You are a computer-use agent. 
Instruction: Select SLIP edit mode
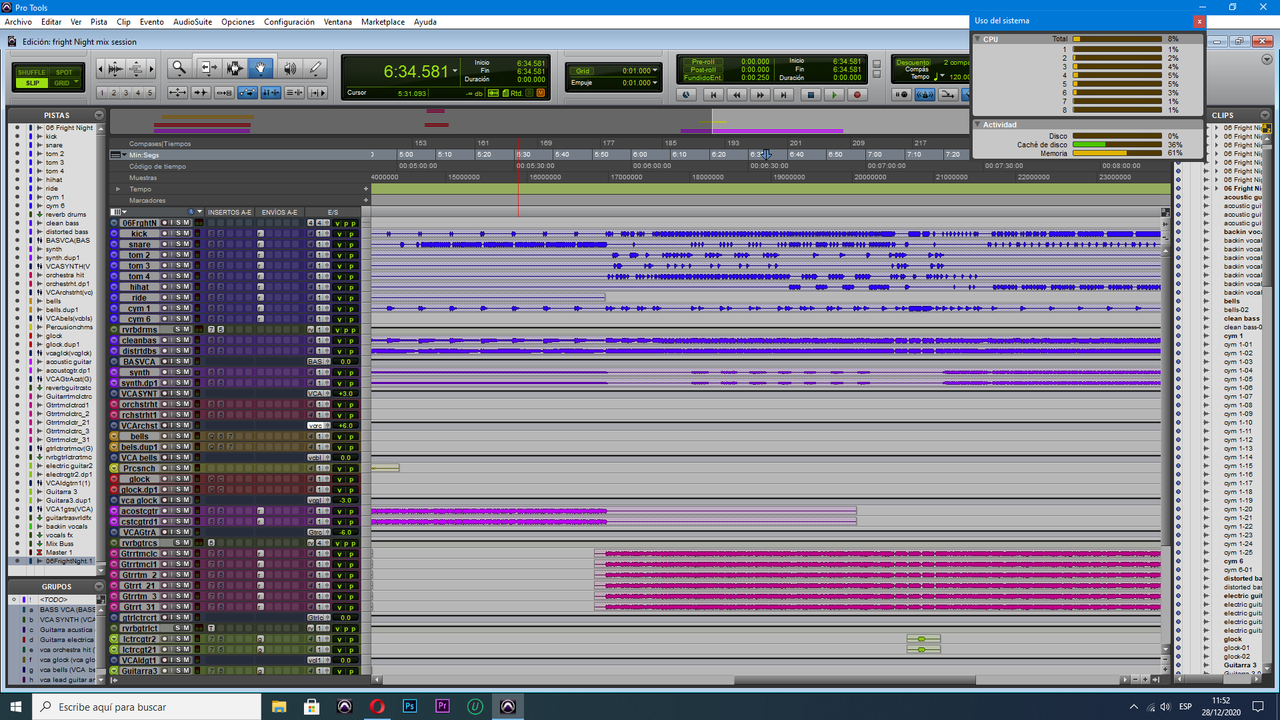(x=32, y=83)
